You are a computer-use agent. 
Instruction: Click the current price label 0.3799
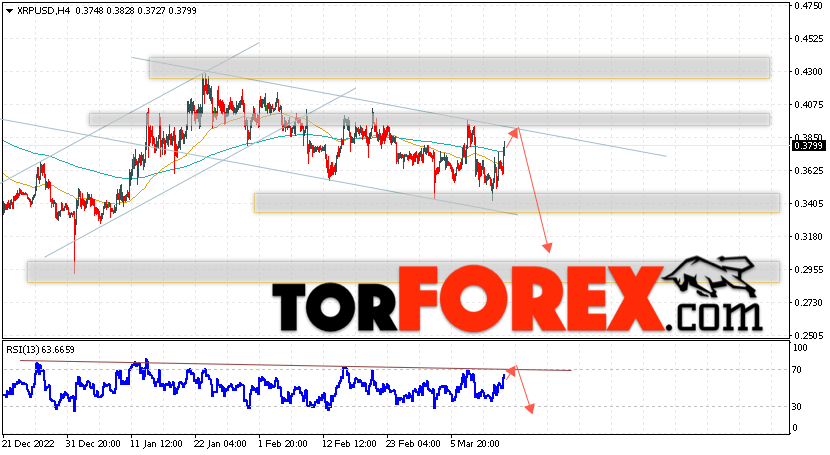(x=808, y=145)
